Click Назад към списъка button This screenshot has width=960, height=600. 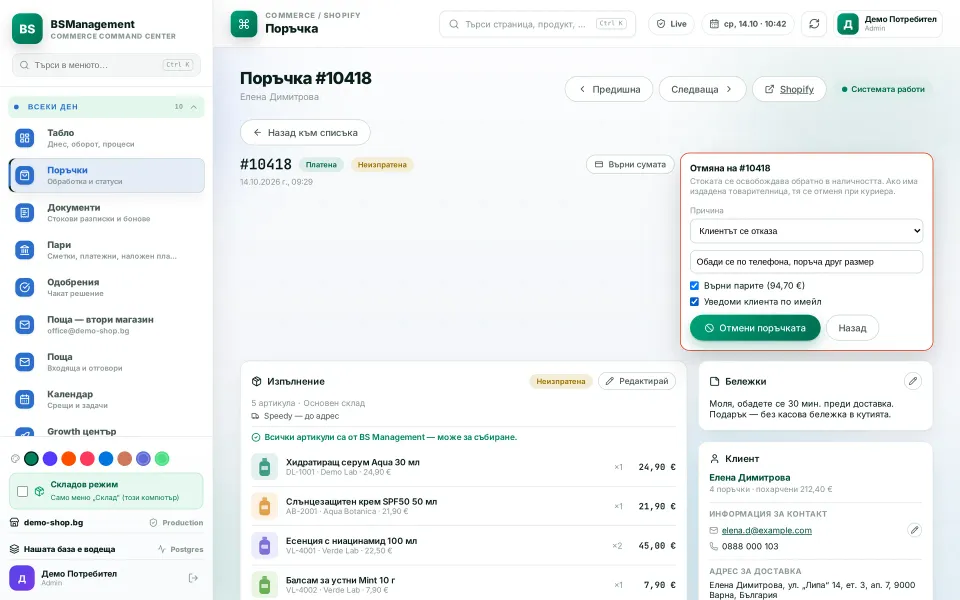coord(305,132)
